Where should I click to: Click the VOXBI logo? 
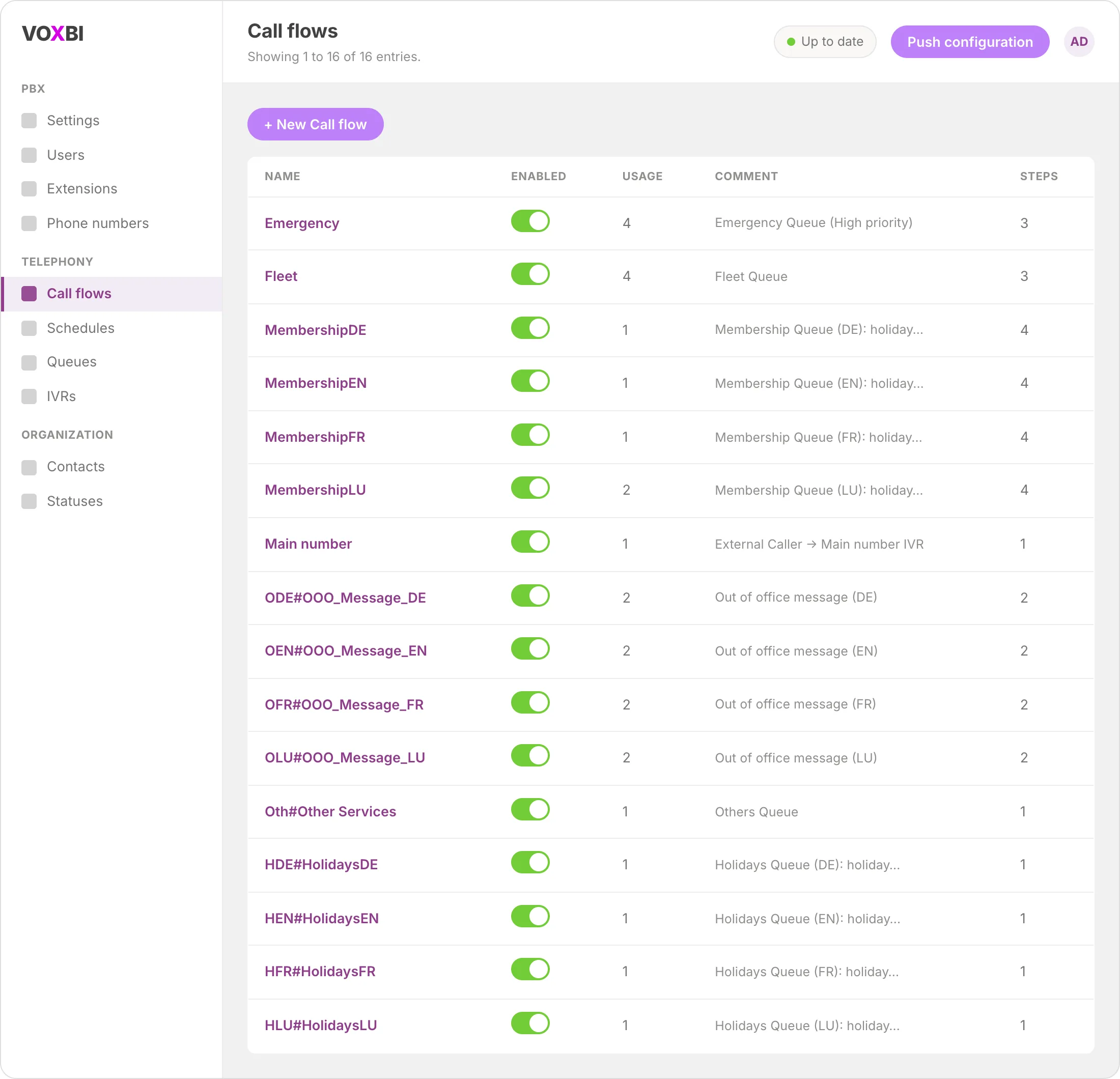coord(52,34)
